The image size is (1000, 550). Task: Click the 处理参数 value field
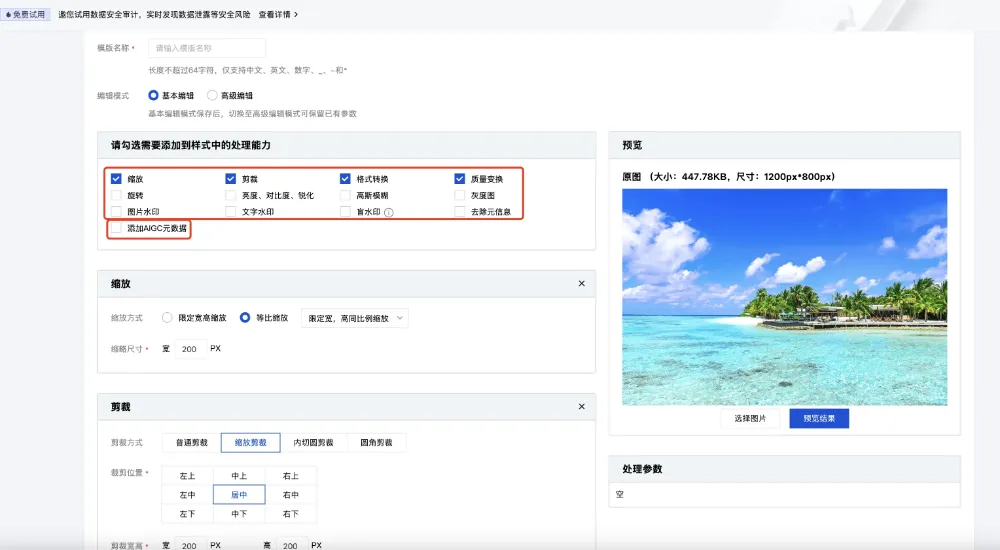784,494
